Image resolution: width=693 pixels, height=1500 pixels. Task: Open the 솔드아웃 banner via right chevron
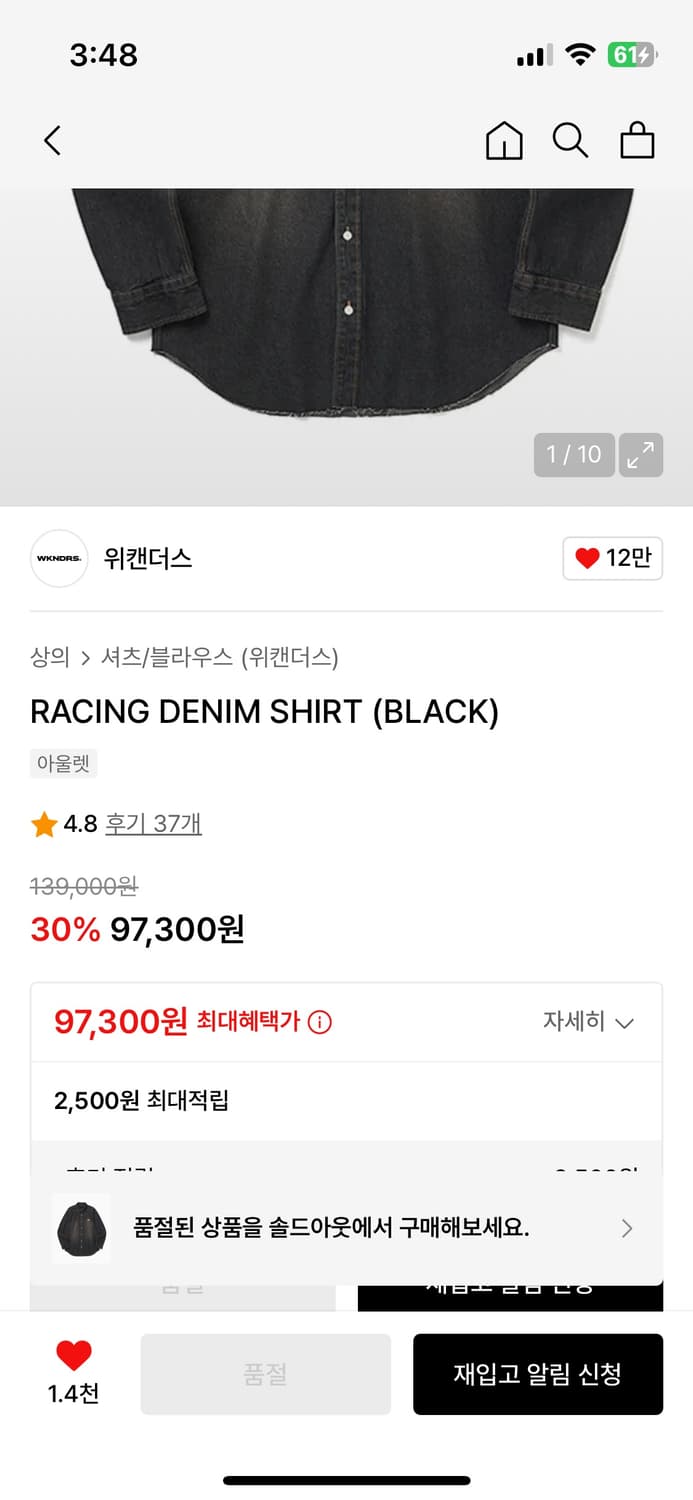tap(627, 1228)
